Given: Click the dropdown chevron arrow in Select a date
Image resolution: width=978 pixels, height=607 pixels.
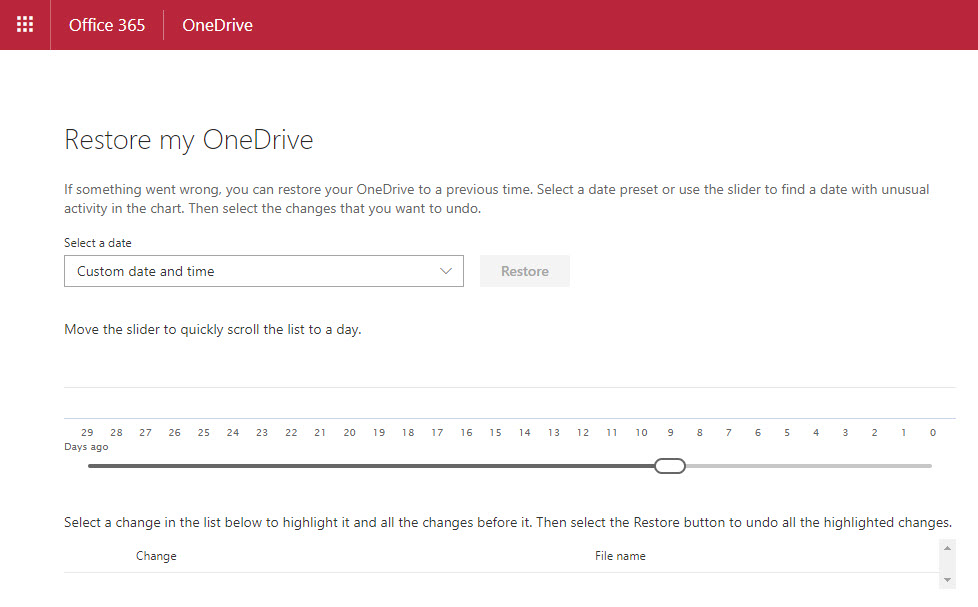Looking at the screenshot, I should point(445,271).
